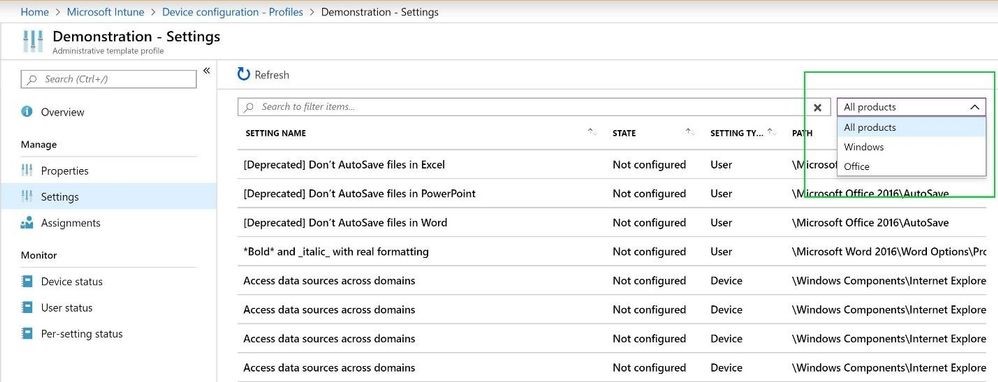
Task: Sort by Setting Type arrow icon
Action: pos(771,132)
